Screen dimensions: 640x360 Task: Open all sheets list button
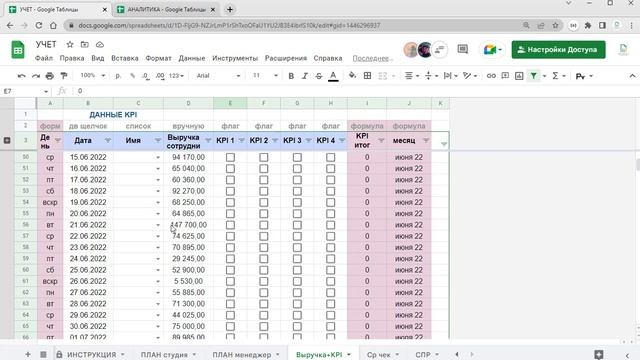pos(43,354)
